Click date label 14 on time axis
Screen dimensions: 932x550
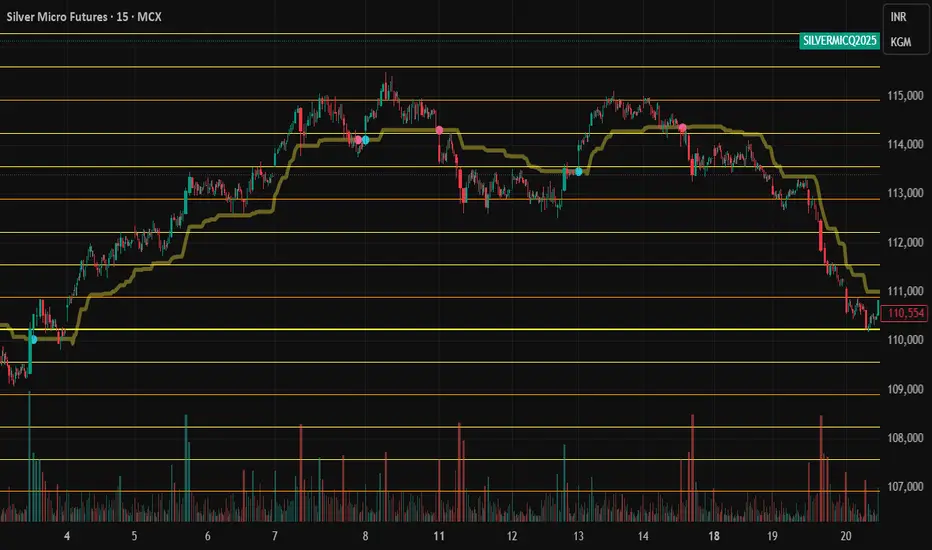[x=643, y=536]
